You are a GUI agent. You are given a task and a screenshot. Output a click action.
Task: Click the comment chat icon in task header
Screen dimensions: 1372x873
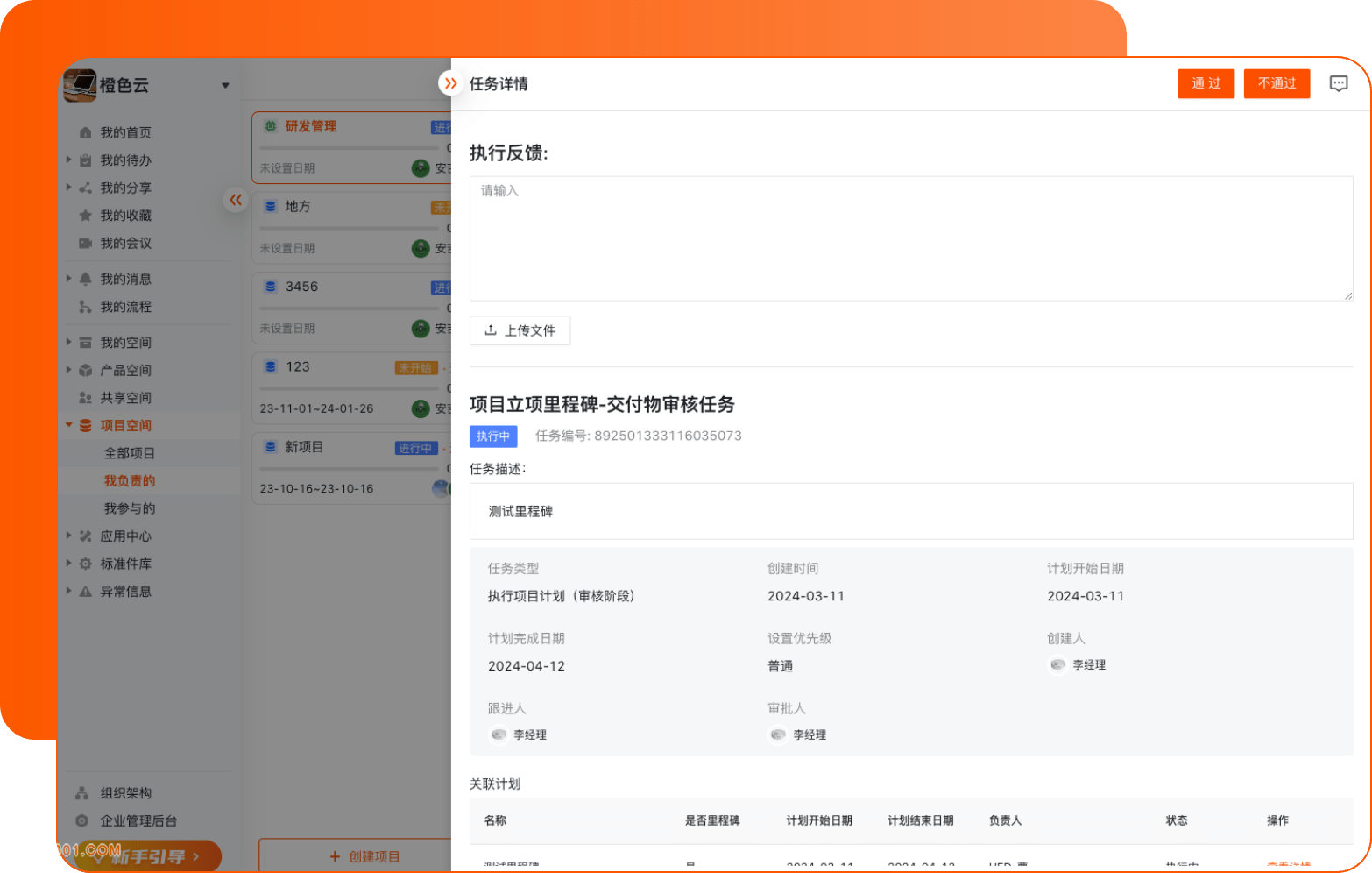tap(1338, 83)
